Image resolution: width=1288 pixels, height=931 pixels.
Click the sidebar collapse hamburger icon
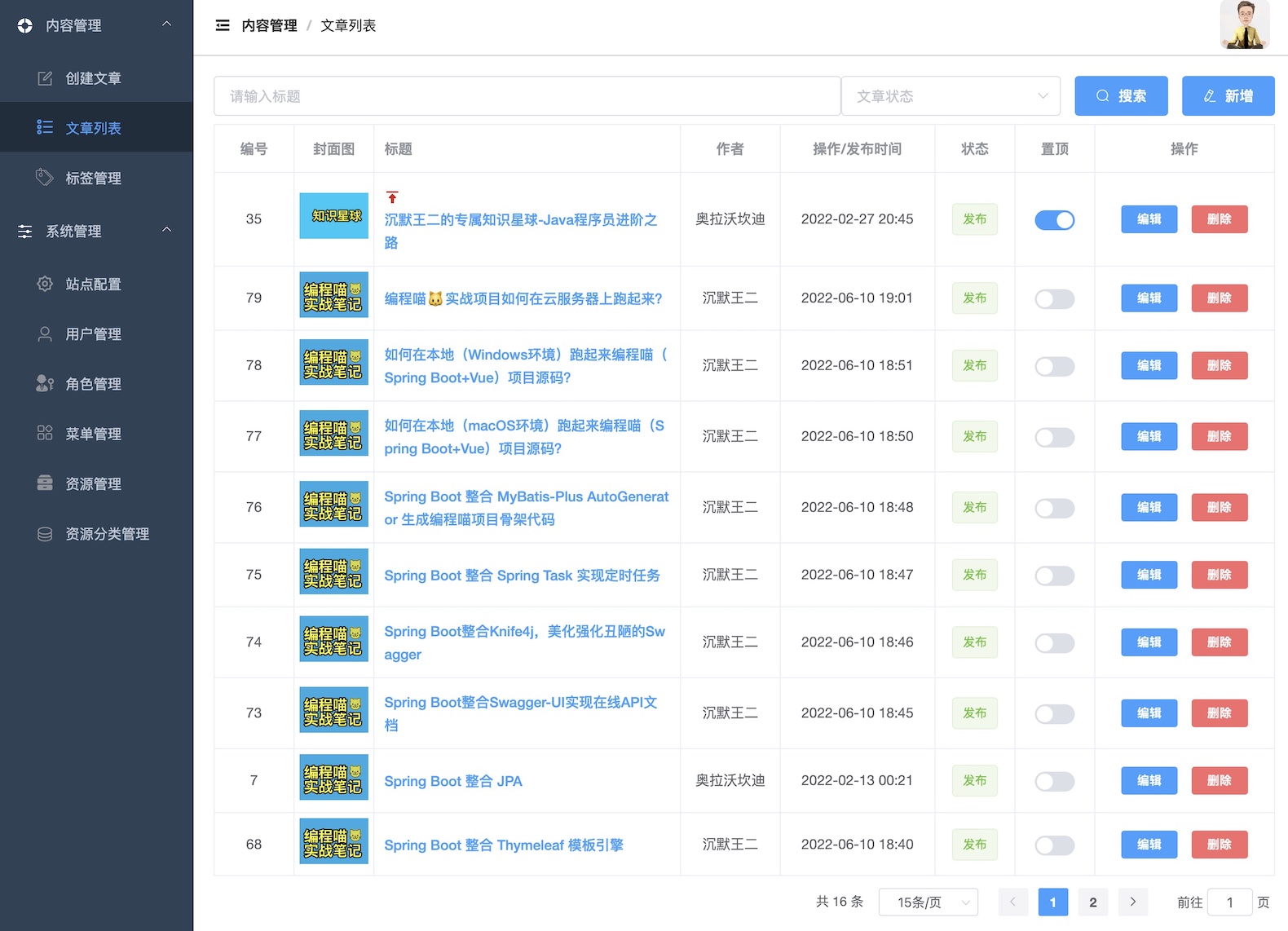click(223, 25)
